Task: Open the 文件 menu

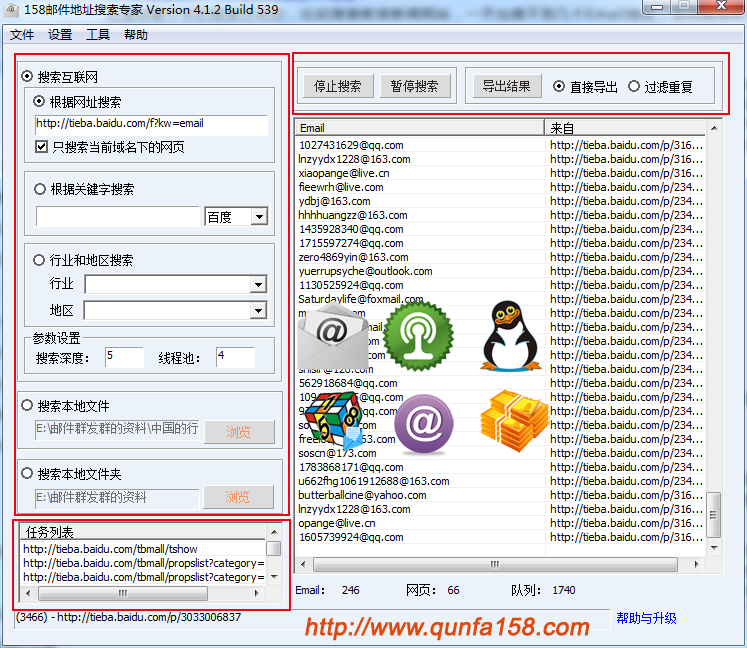Action: tap(22, 35)
